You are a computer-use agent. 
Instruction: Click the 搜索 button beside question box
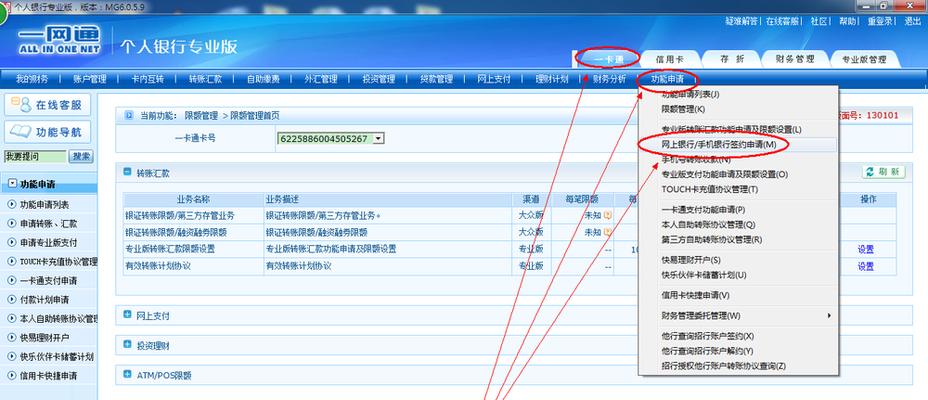coord(82,156)
